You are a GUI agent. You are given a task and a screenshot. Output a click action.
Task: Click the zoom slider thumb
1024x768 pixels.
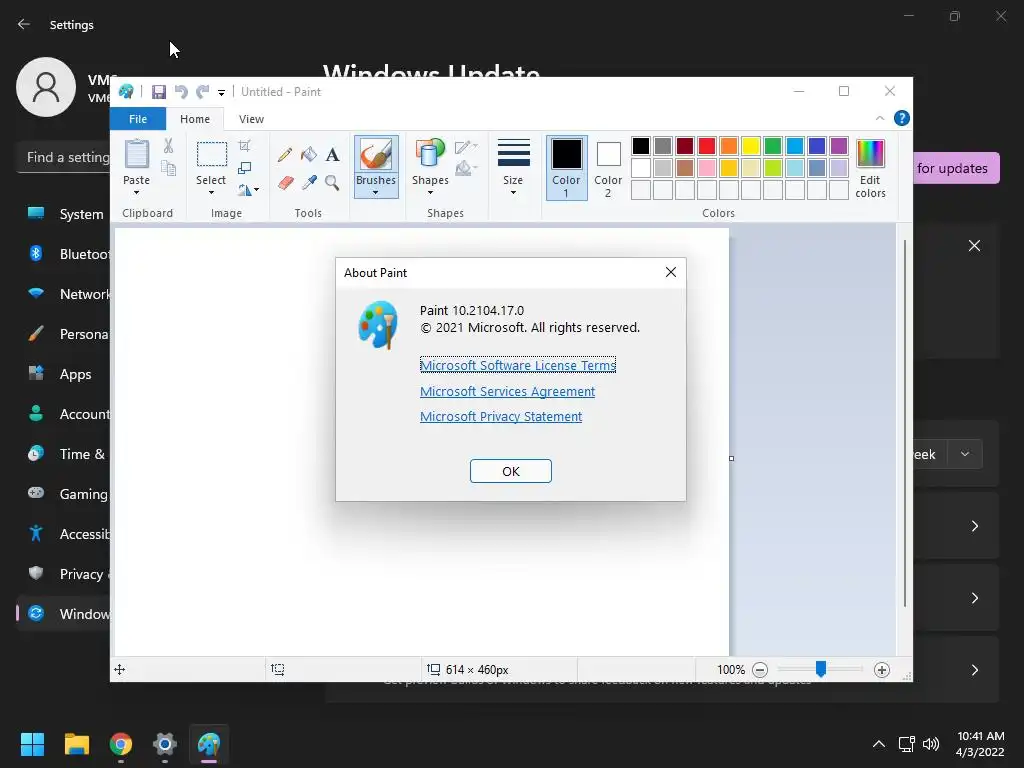821,669
